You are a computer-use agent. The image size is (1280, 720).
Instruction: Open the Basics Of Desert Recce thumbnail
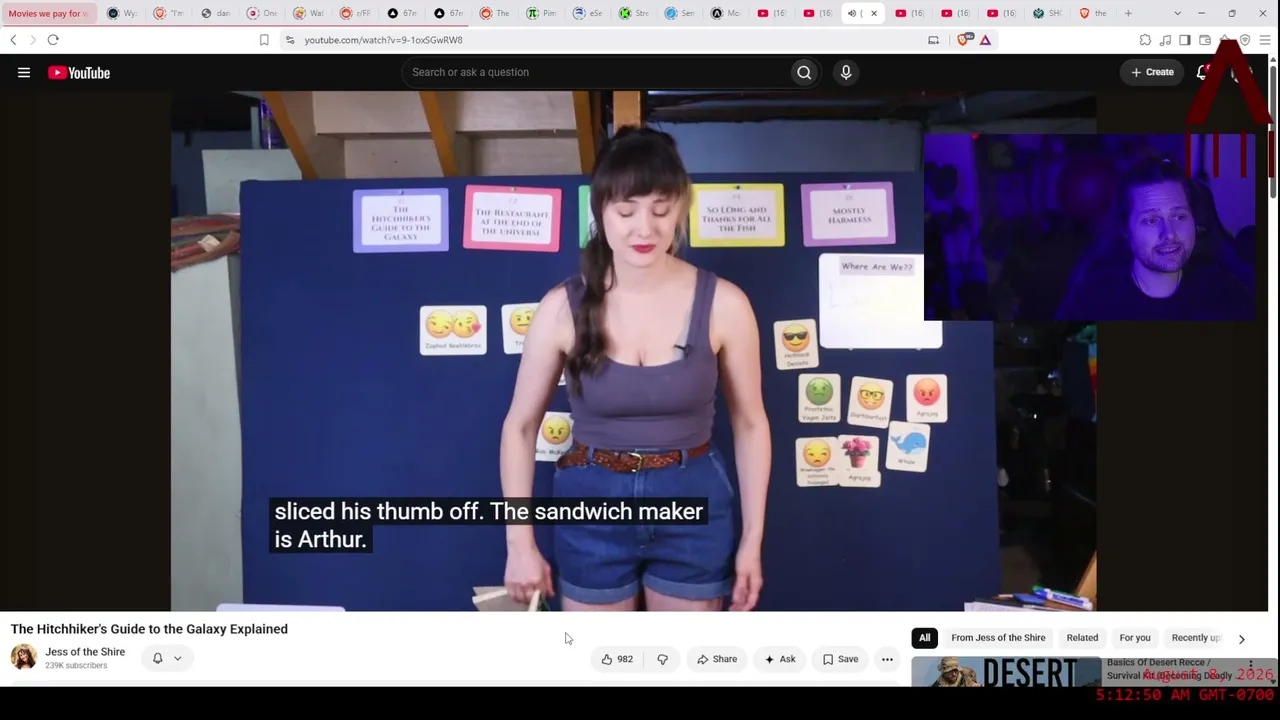click(x=1006, y=672)
